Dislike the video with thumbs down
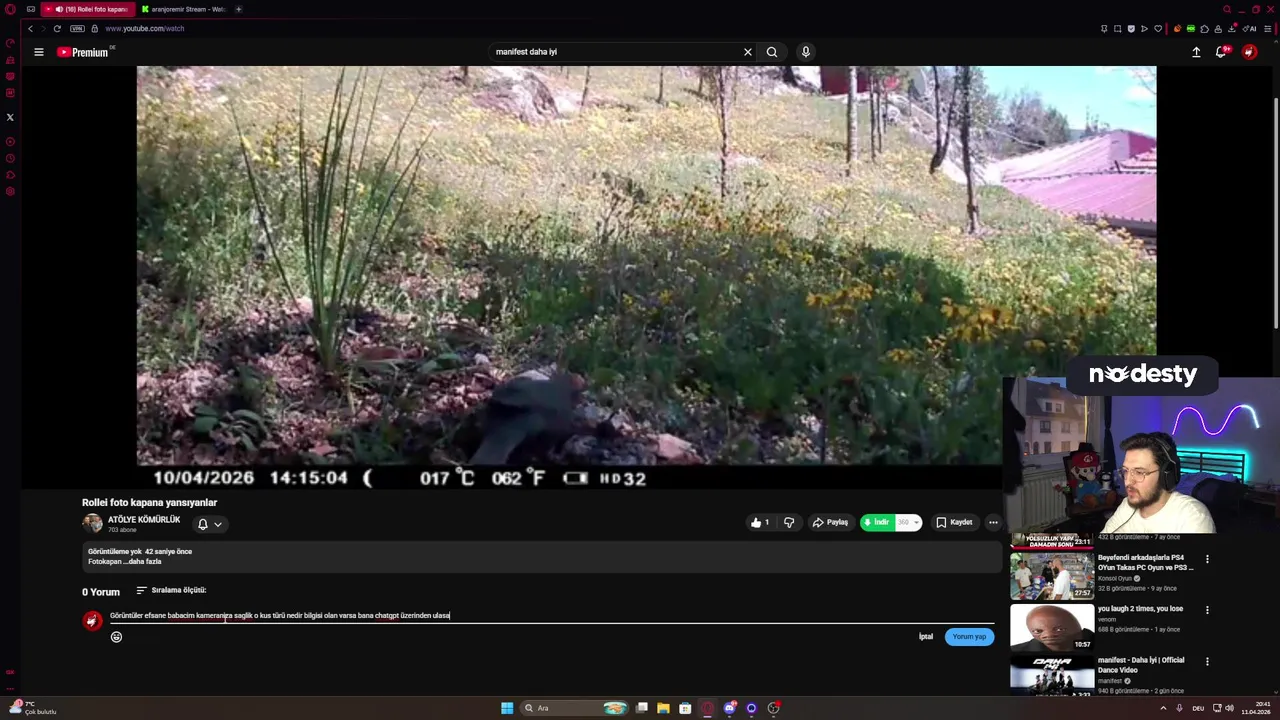The image size is (1280, 720). tap(789, 522)
